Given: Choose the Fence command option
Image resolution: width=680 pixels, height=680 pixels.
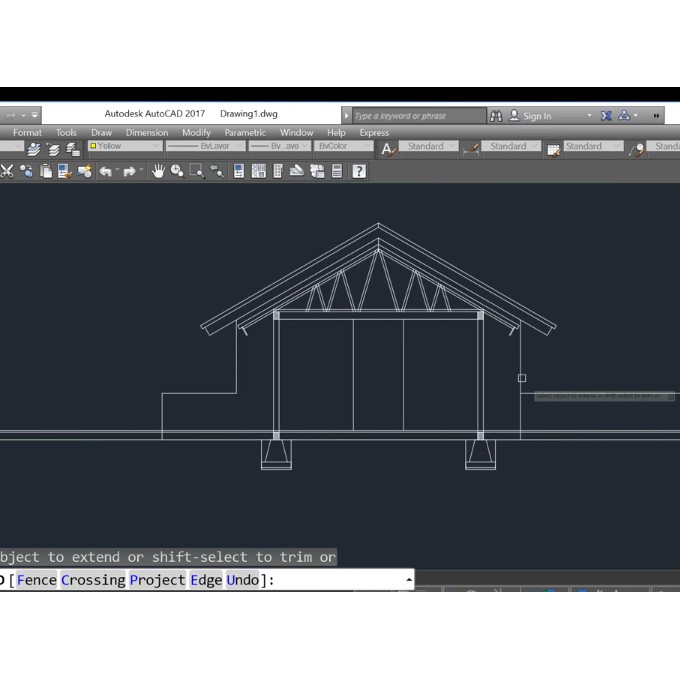Looking at the screenshot, I should click(x=36, y=580).
